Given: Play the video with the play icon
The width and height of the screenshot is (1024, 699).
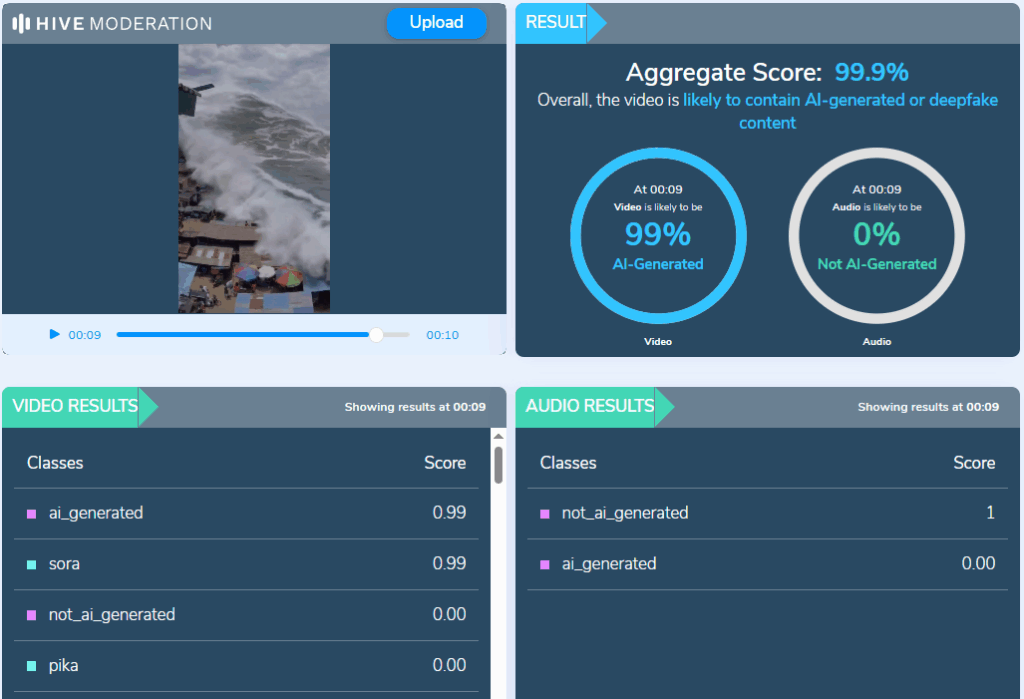Looking at the screenshot, I should coord(55,335).
